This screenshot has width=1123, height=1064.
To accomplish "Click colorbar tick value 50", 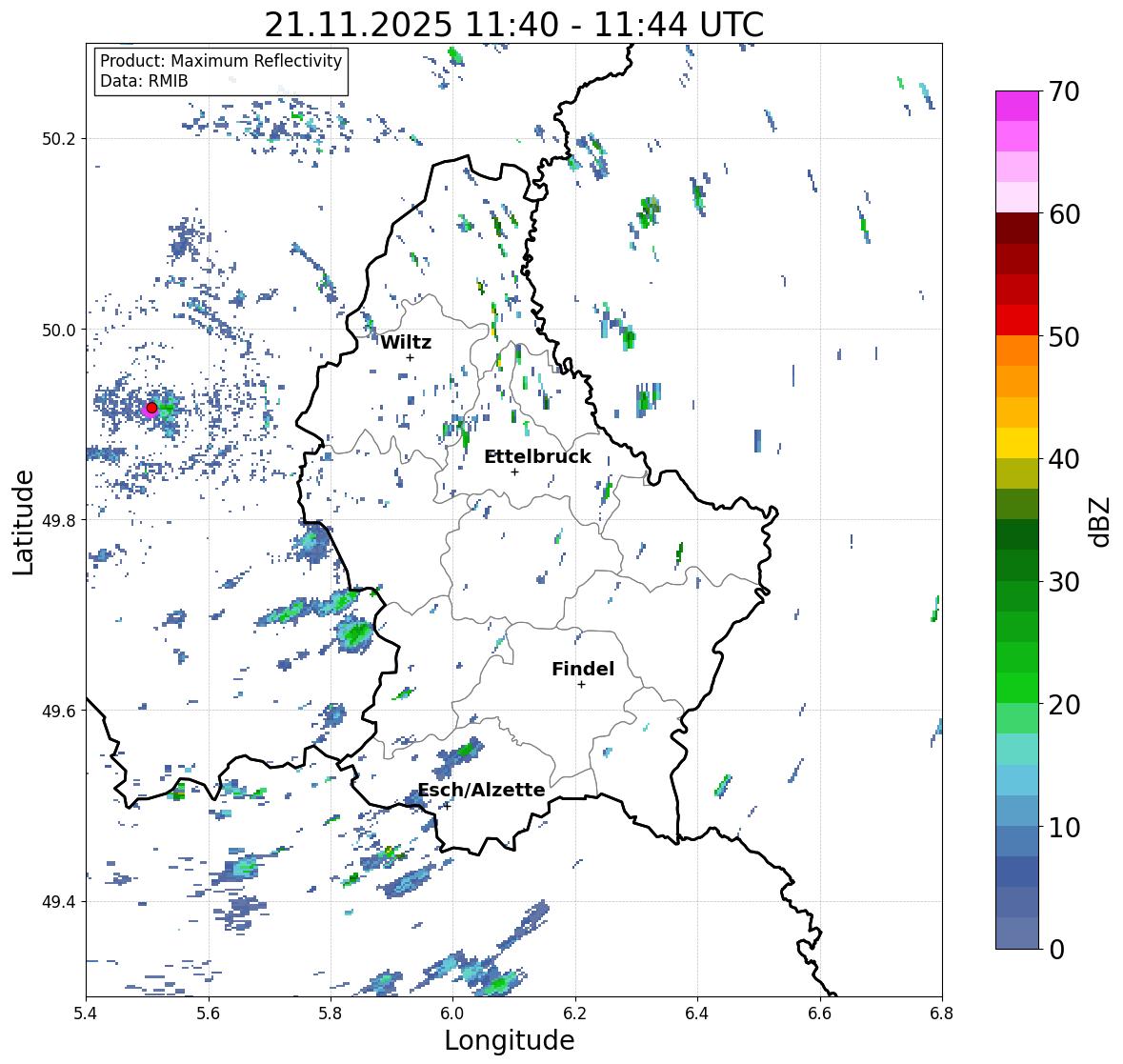I will pyautogui.click(x=1064, y=336).
